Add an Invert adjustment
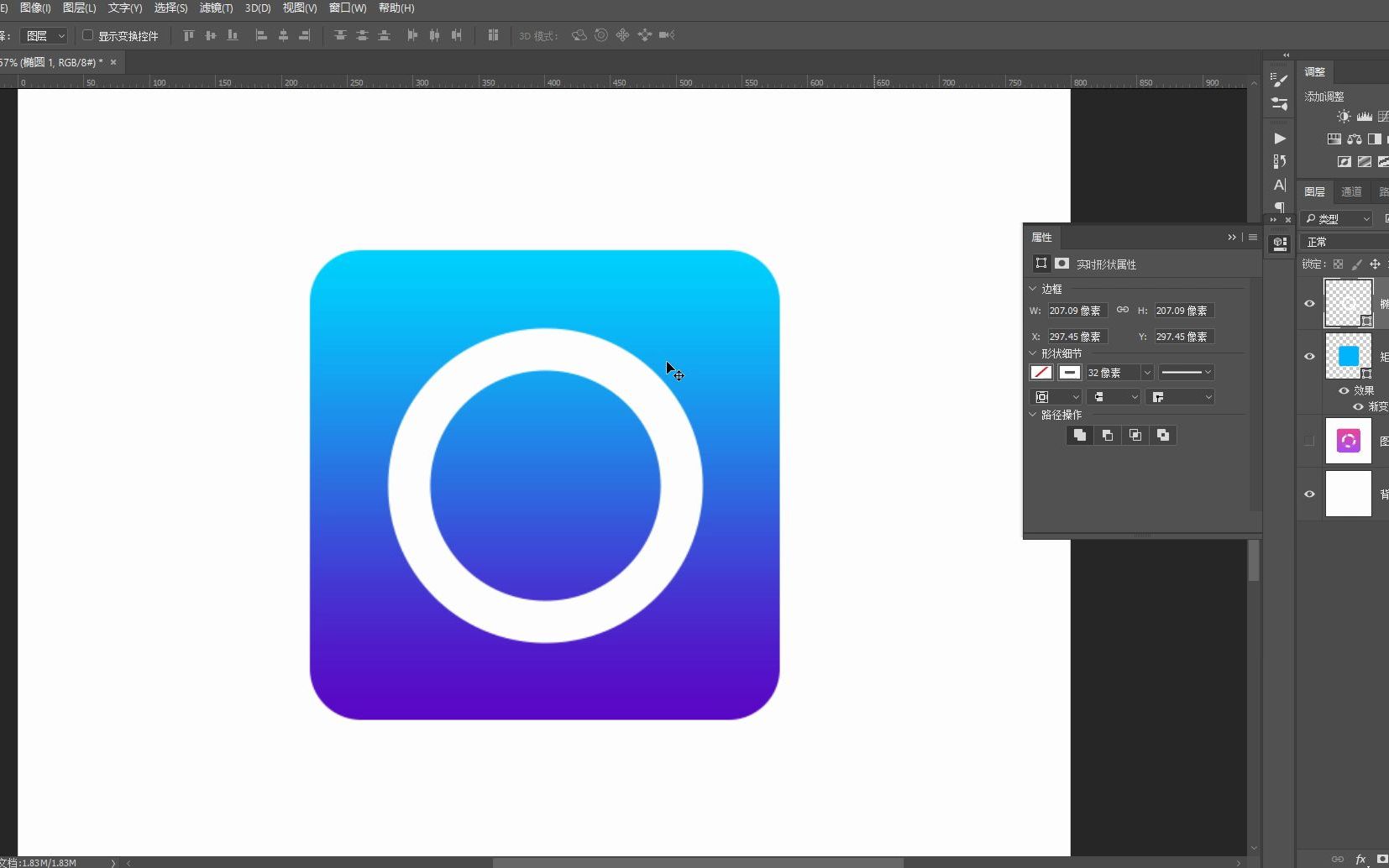The width and height of the screenshot is (1389, 868). [1344, 162]
